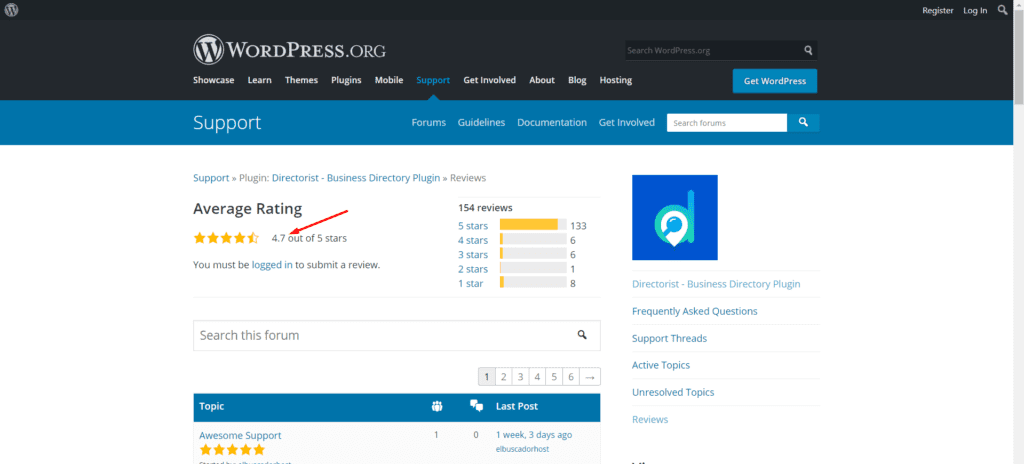Open the Register link
Screen dimensions: 1024x464
[938, 10]
